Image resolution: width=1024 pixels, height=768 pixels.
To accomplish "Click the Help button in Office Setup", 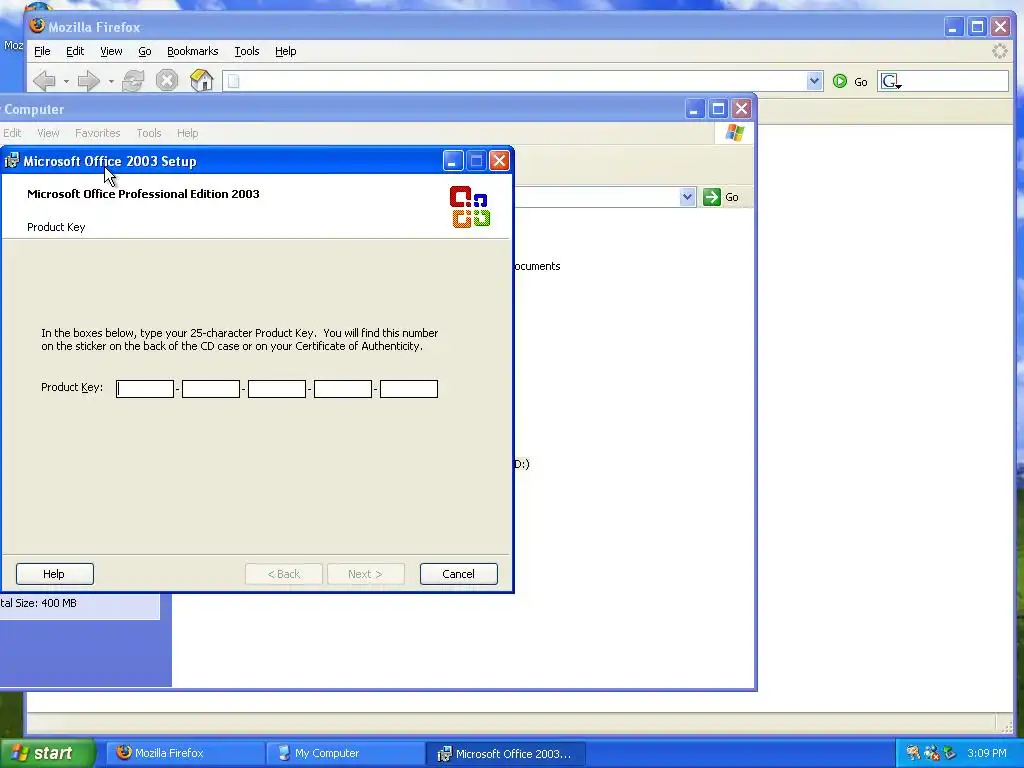I will [x=55, y=574].
